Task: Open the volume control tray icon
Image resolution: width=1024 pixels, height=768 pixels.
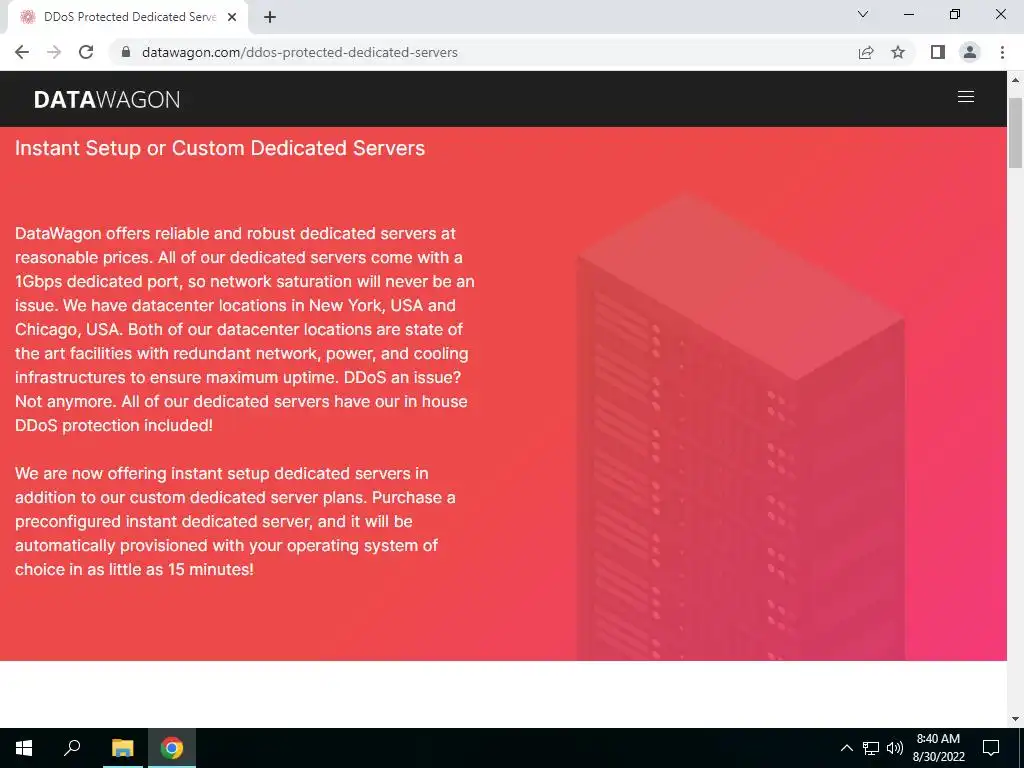Action: 895,748
